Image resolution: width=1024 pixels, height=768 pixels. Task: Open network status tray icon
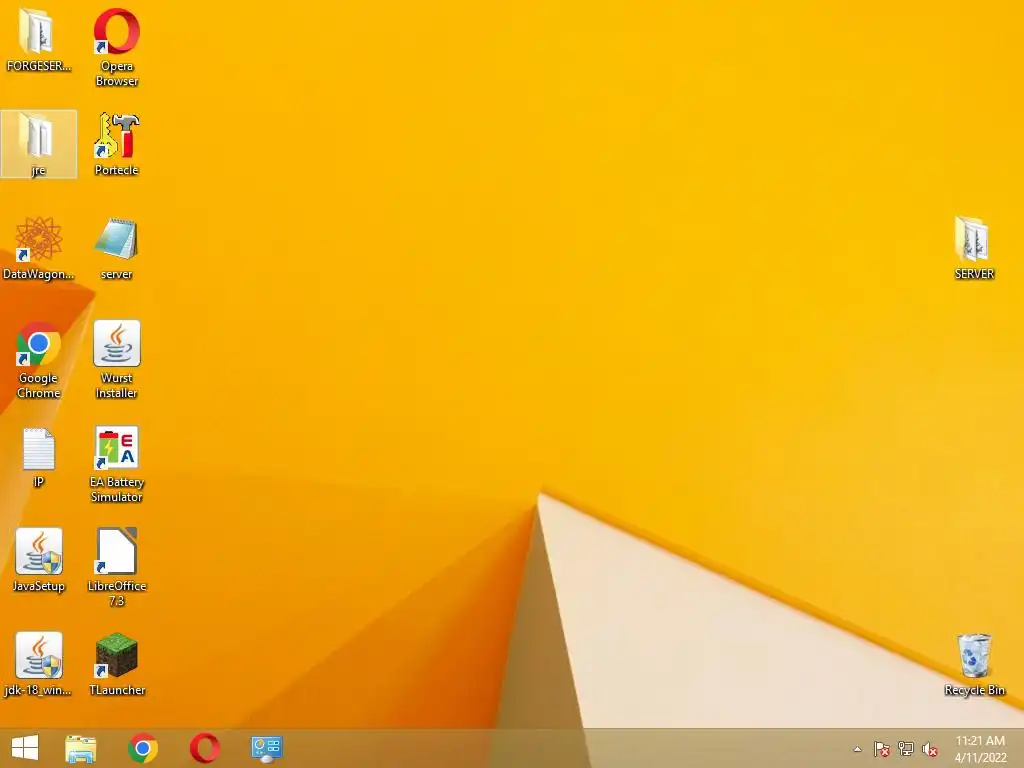click(x=906, y=748)
